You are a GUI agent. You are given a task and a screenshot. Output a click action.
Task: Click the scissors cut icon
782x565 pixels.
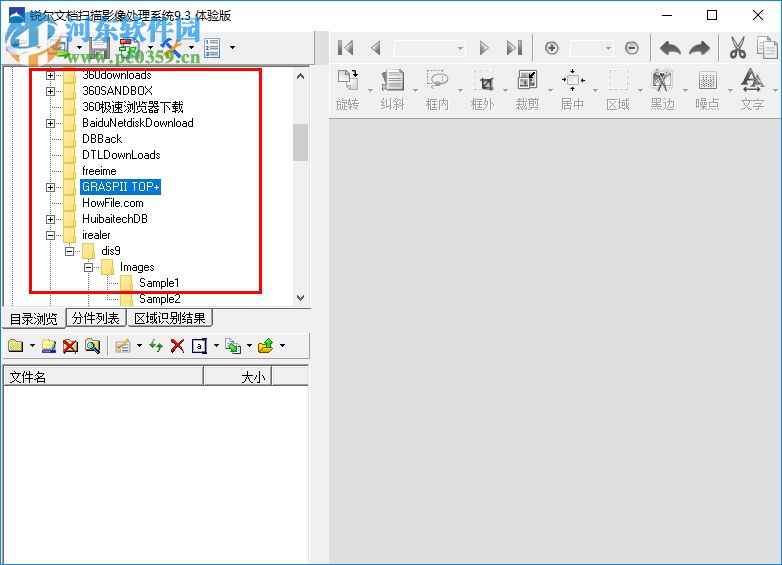738,48
